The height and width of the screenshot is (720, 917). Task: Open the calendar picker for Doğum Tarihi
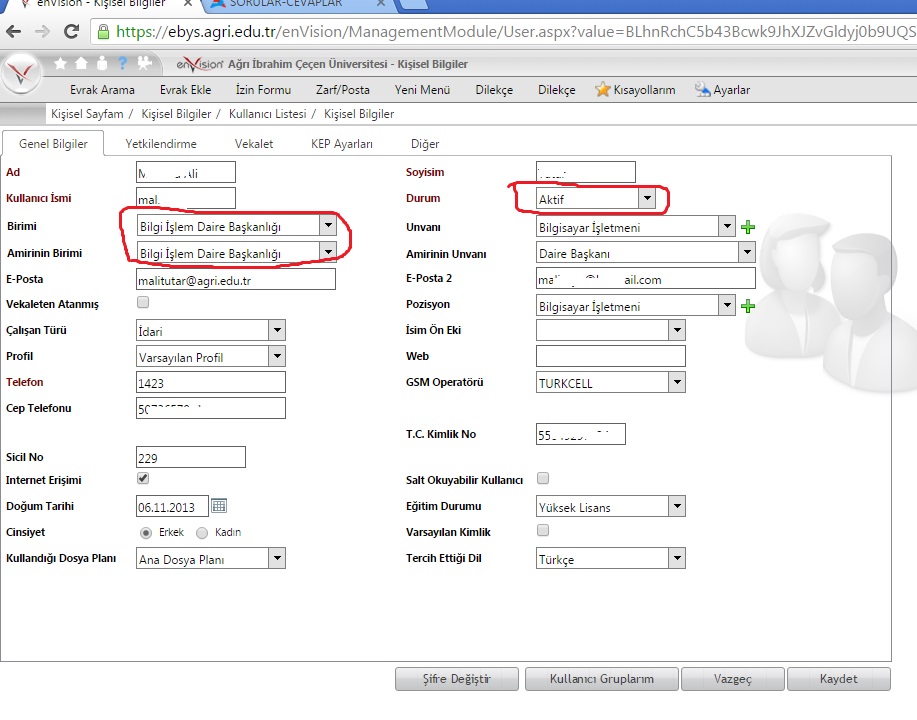click(x=219, y=506)
